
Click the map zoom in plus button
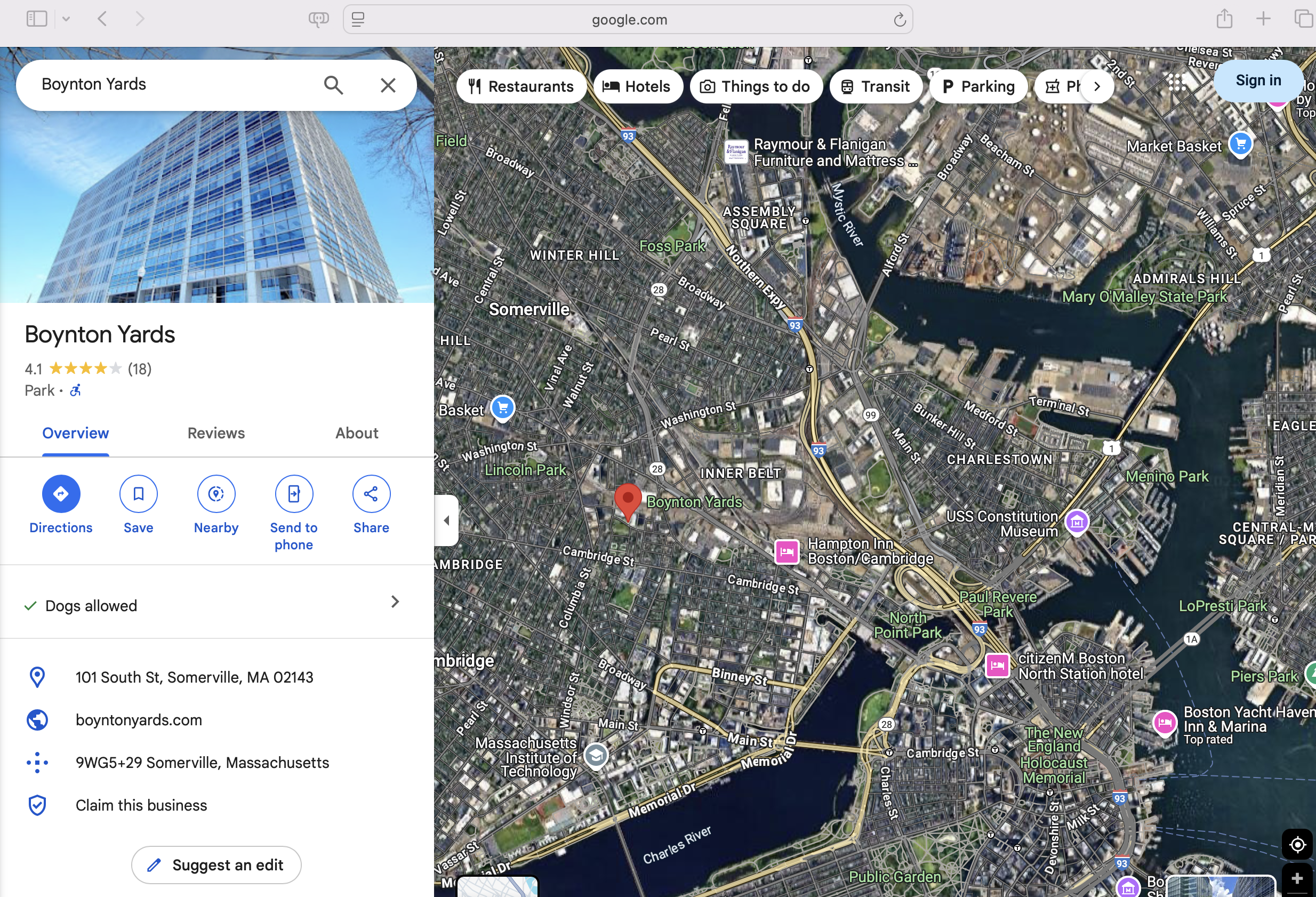coord(1297,879)
